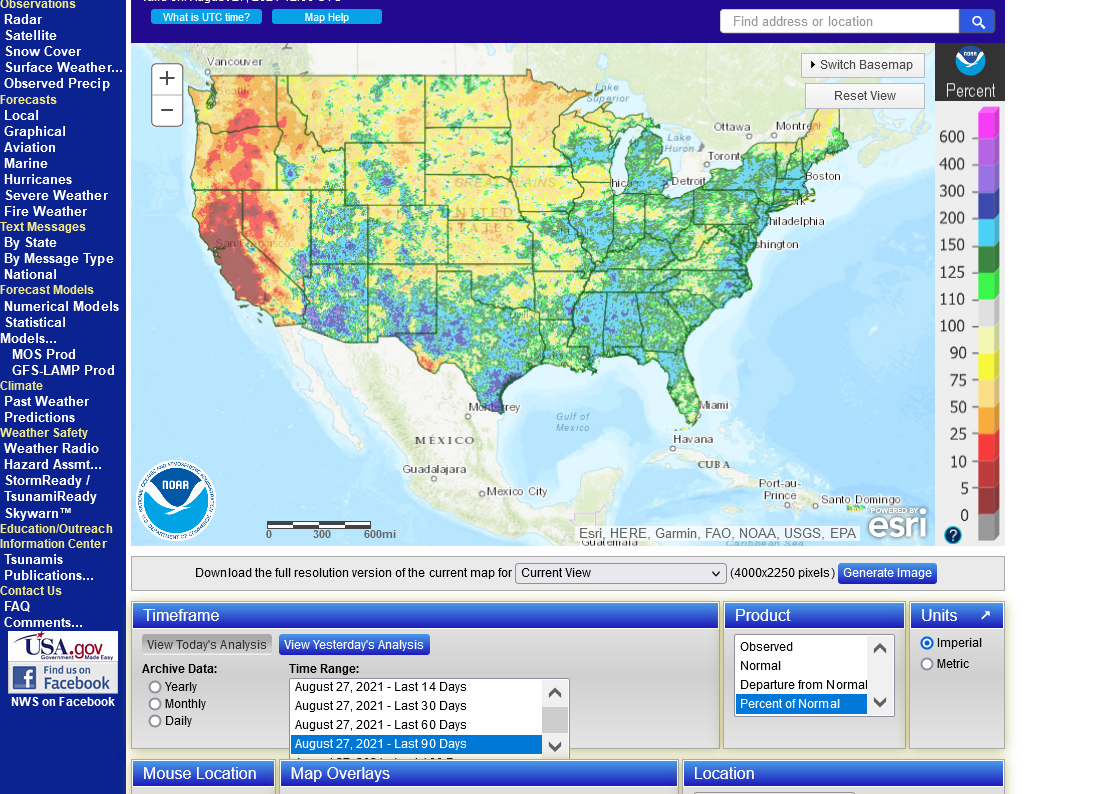Click the Reset View button

(x=864, y=96)
